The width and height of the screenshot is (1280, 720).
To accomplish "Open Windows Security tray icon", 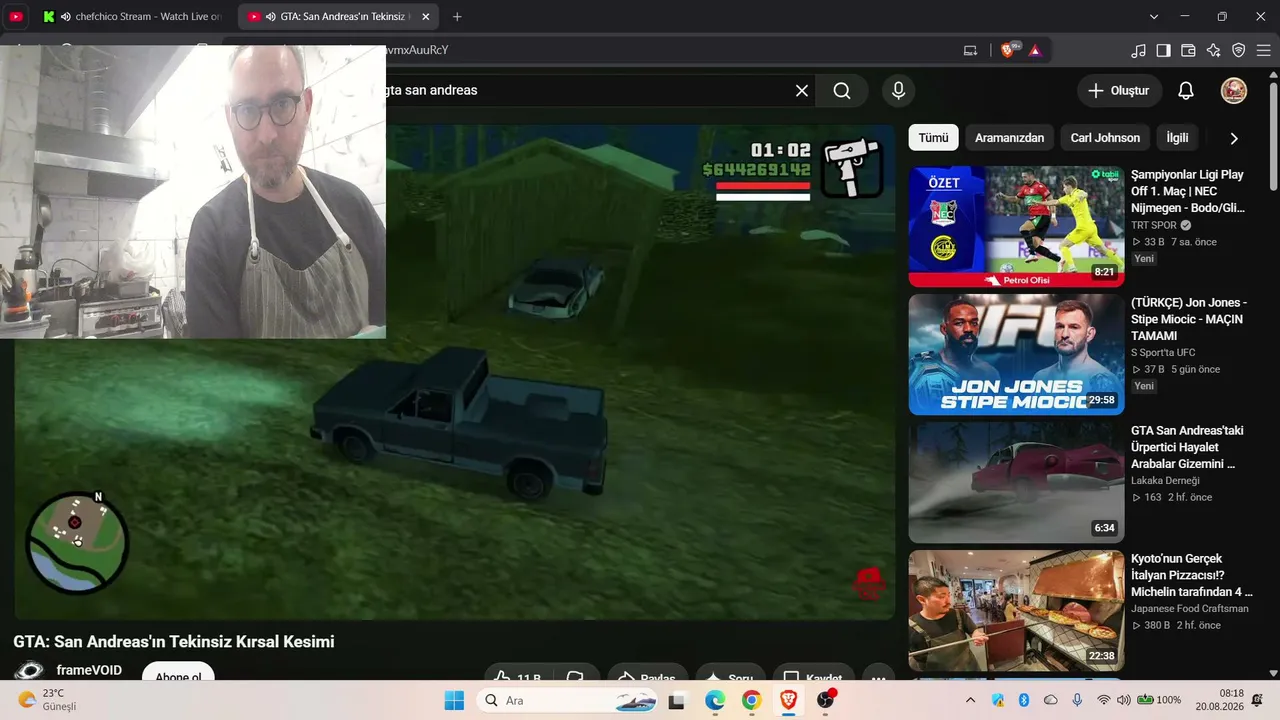I will click(997, 700).
